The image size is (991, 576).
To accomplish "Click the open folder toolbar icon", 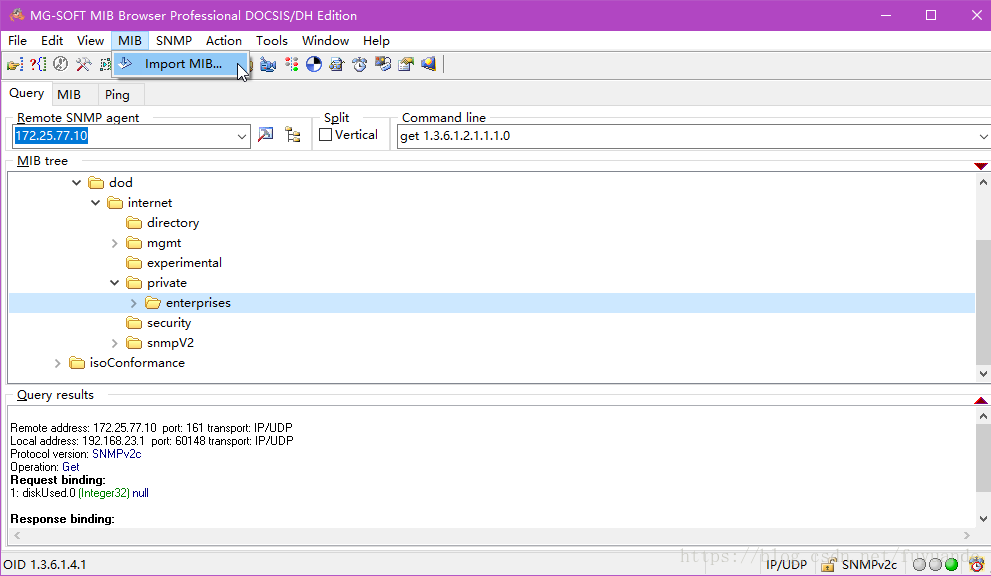I will pyautogui.click(x=15, y=64).
